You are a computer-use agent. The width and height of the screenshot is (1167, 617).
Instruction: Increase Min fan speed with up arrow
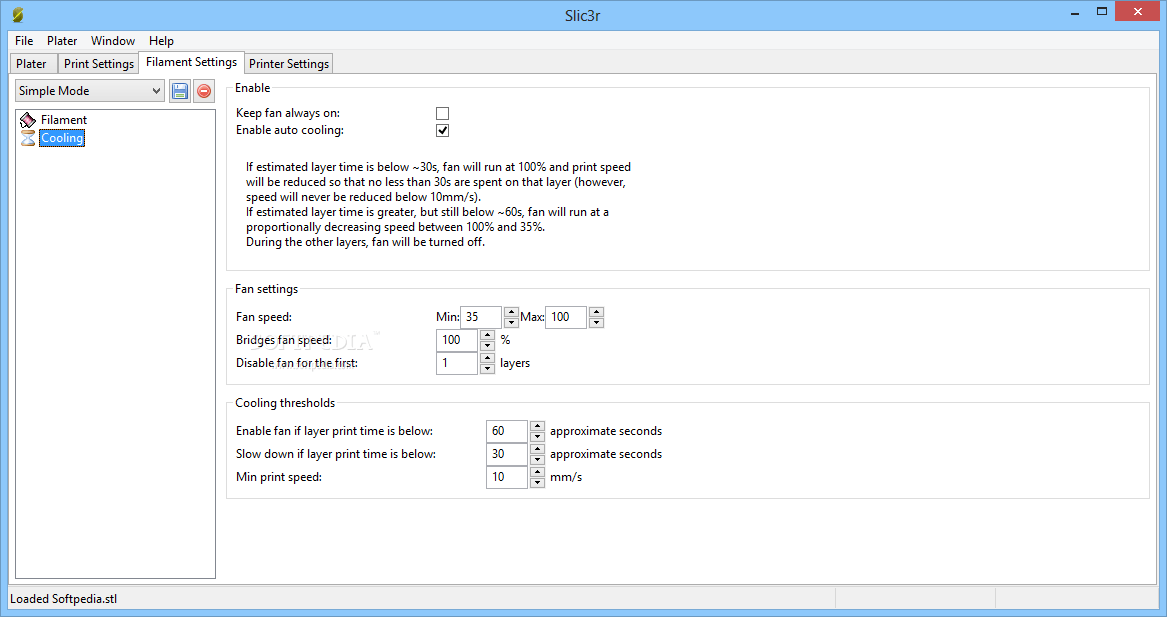(x=511, y=312)
